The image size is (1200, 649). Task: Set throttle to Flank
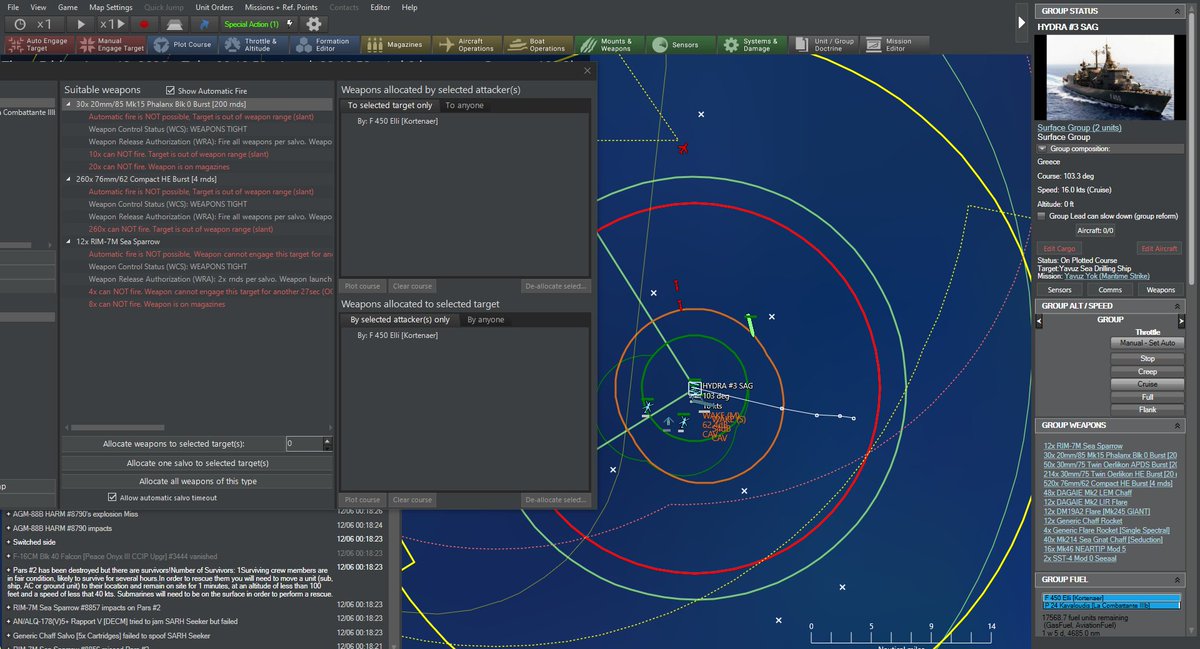(1147, 409)
